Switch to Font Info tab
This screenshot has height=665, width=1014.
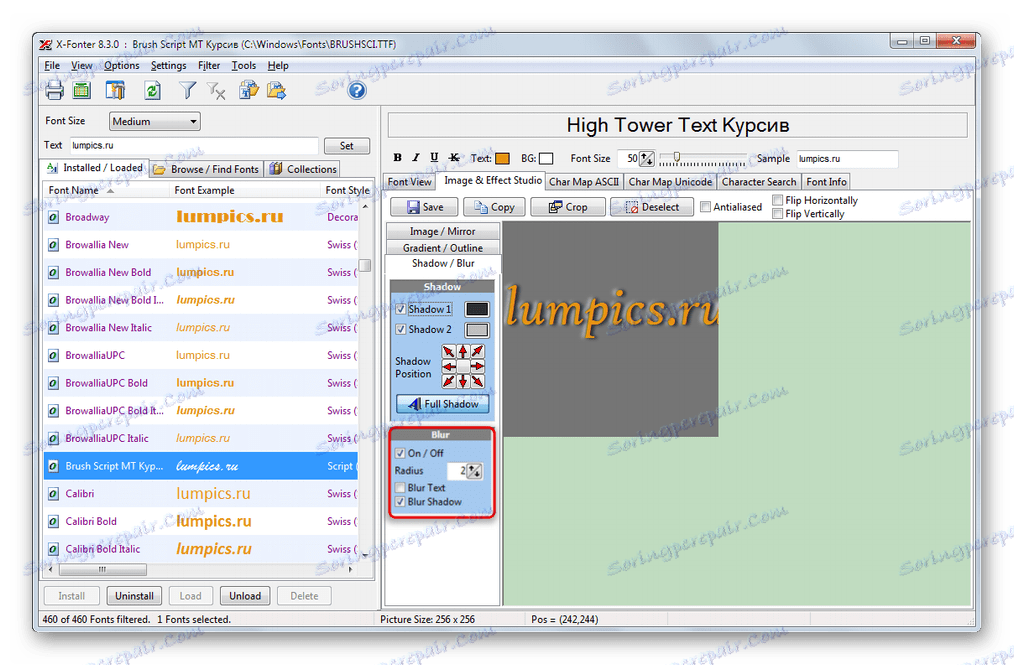(x=826, y=182)
